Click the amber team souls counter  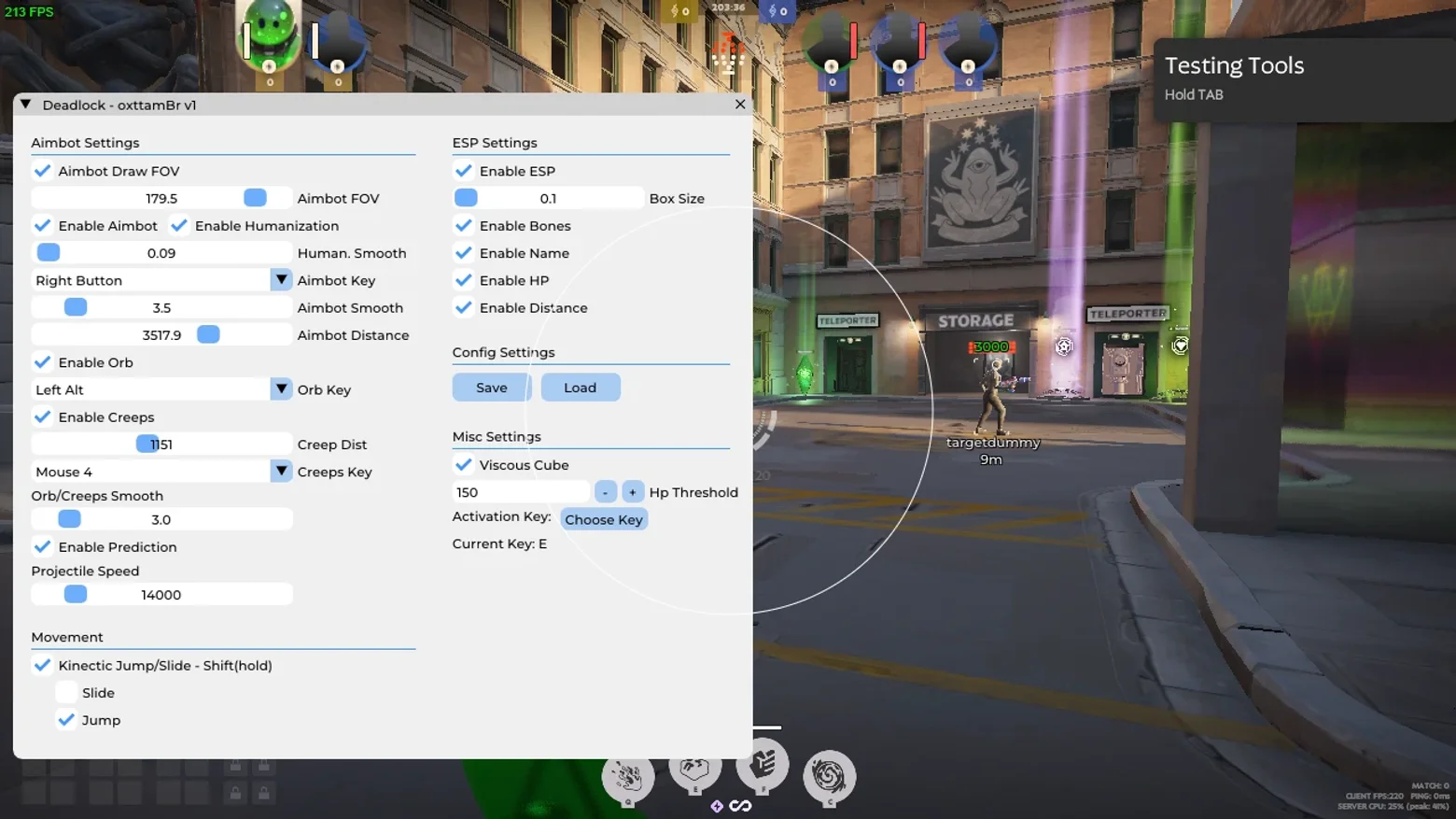coord(679,11)
